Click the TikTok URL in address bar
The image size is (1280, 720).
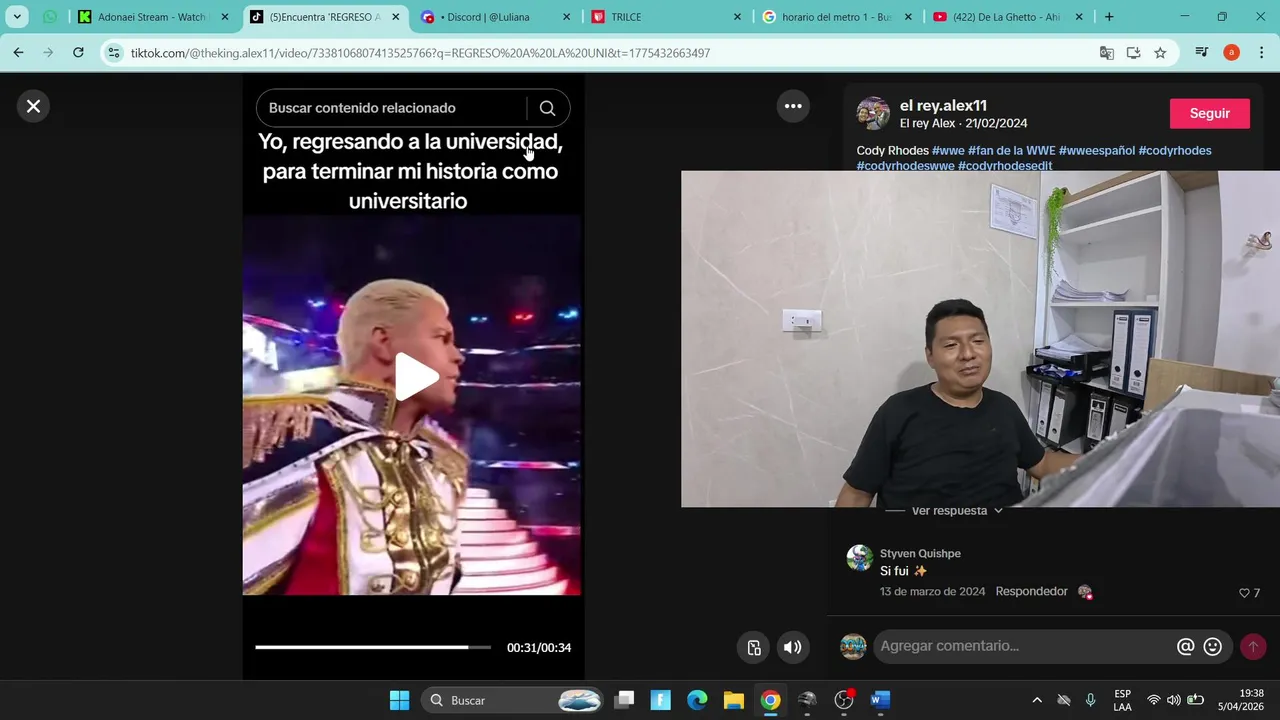[420, 53]
